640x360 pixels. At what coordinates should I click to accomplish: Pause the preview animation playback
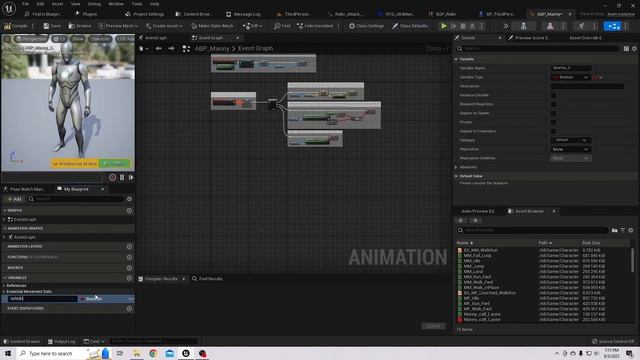coord(122,178)
